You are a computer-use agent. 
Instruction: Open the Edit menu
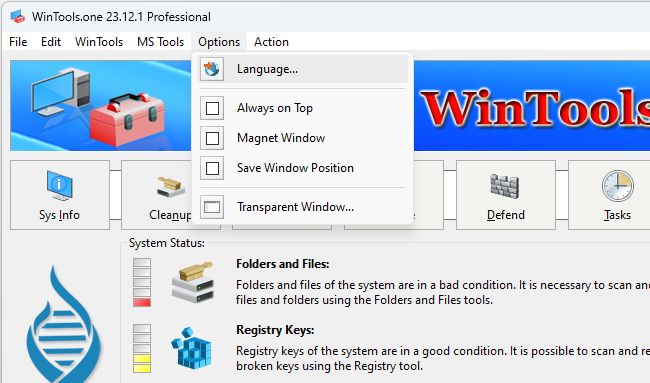point(51,42)
